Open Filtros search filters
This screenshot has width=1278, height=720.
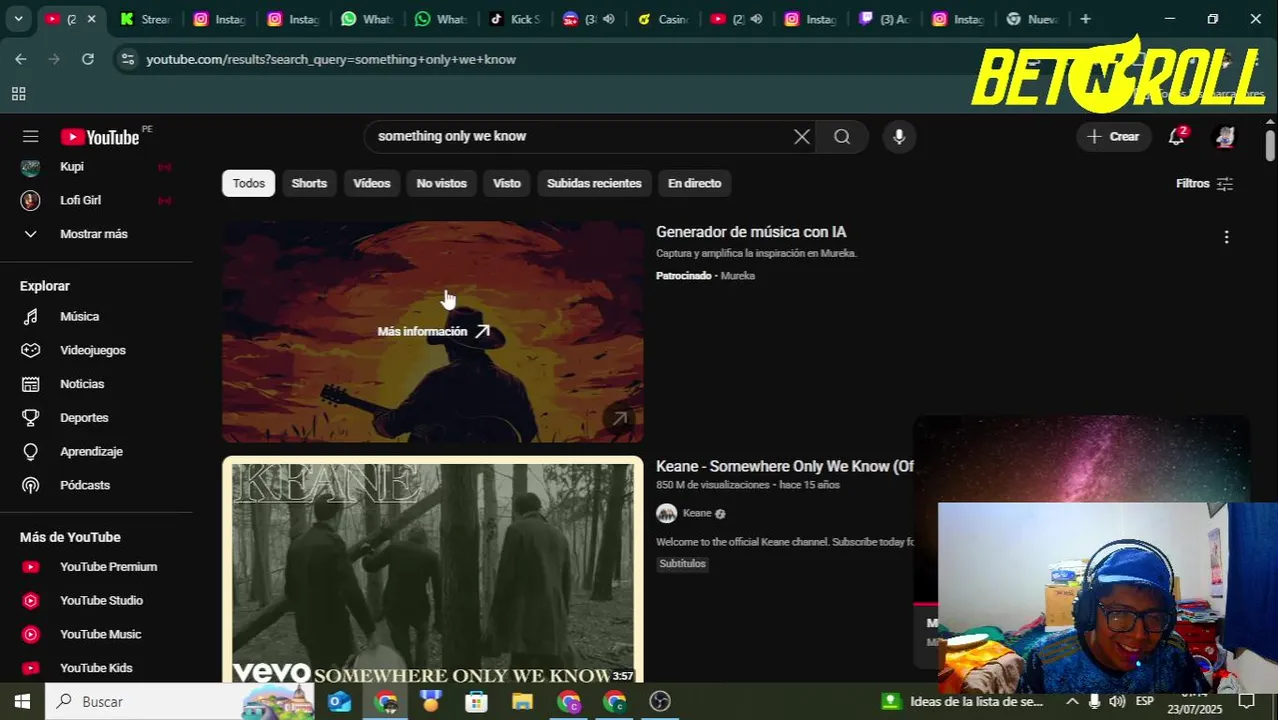click(1205, 183)
